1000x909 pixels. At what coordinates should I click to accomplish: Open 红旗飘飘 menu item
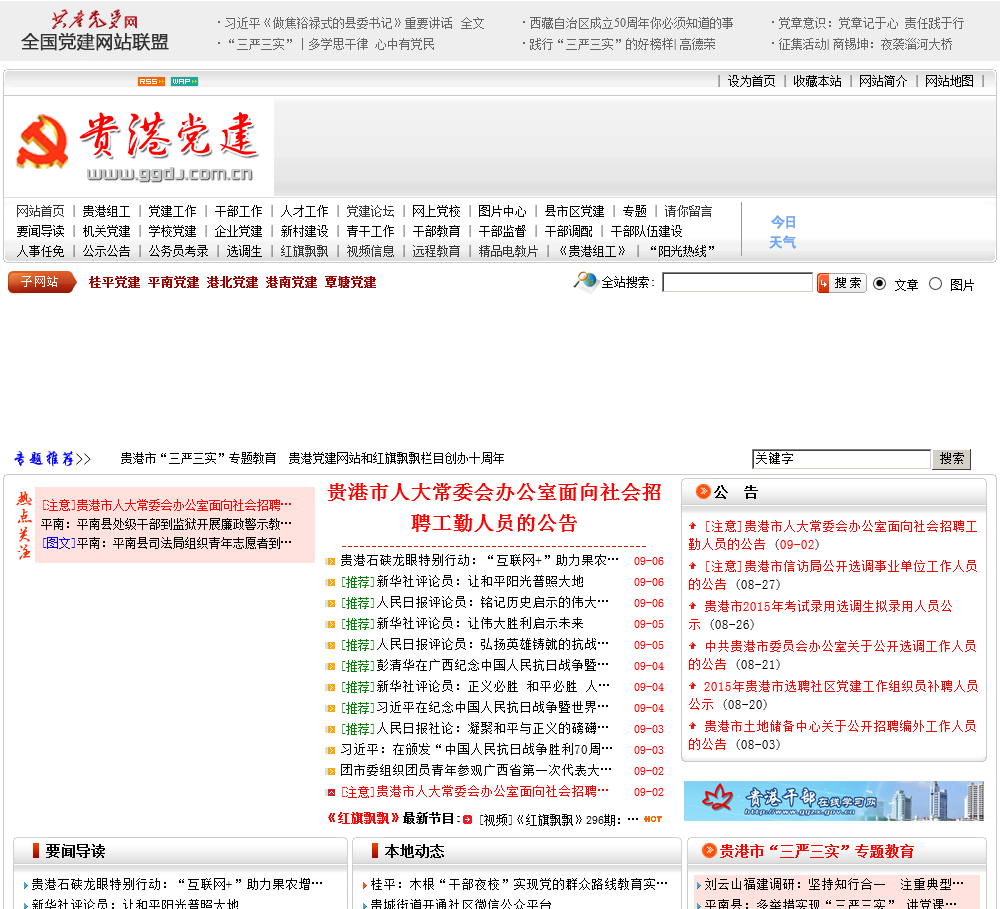(x=304, y=251)
